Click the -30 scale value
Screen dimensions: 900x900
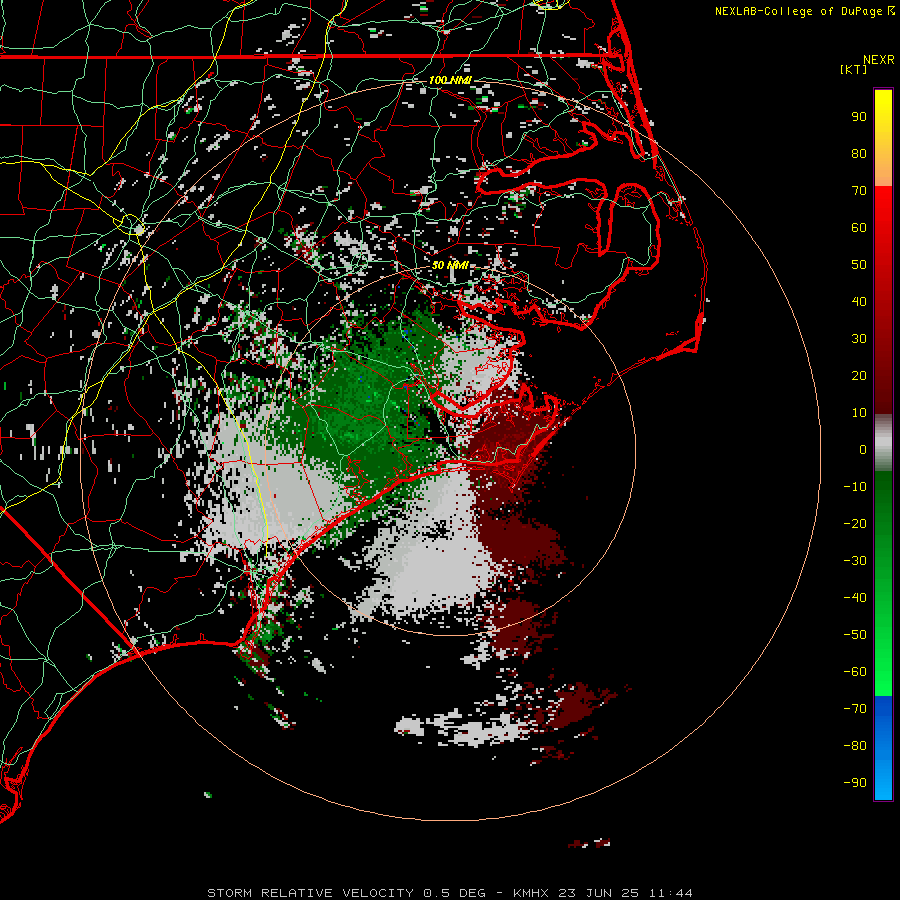(x=855, y=561)
